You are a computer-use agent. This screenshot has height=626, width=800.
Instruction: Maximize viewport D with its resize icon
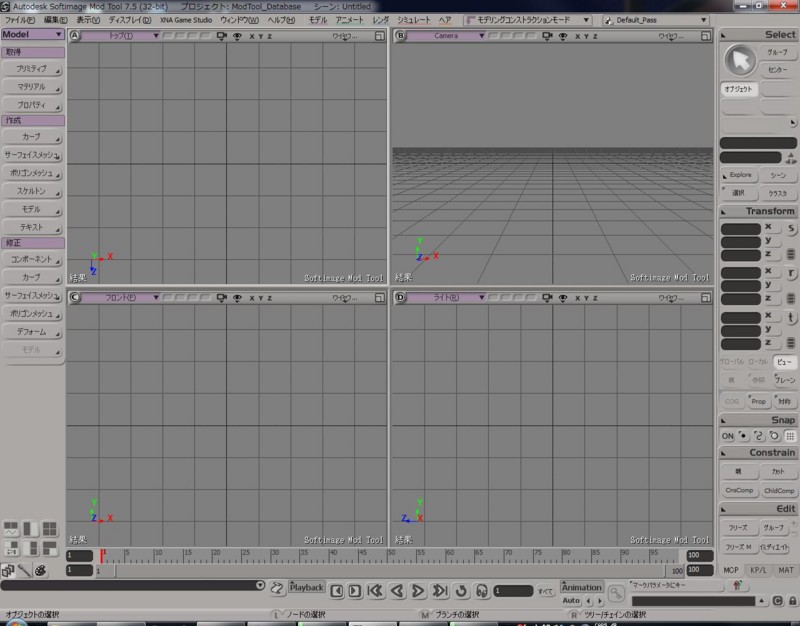(x=706, y=297)
